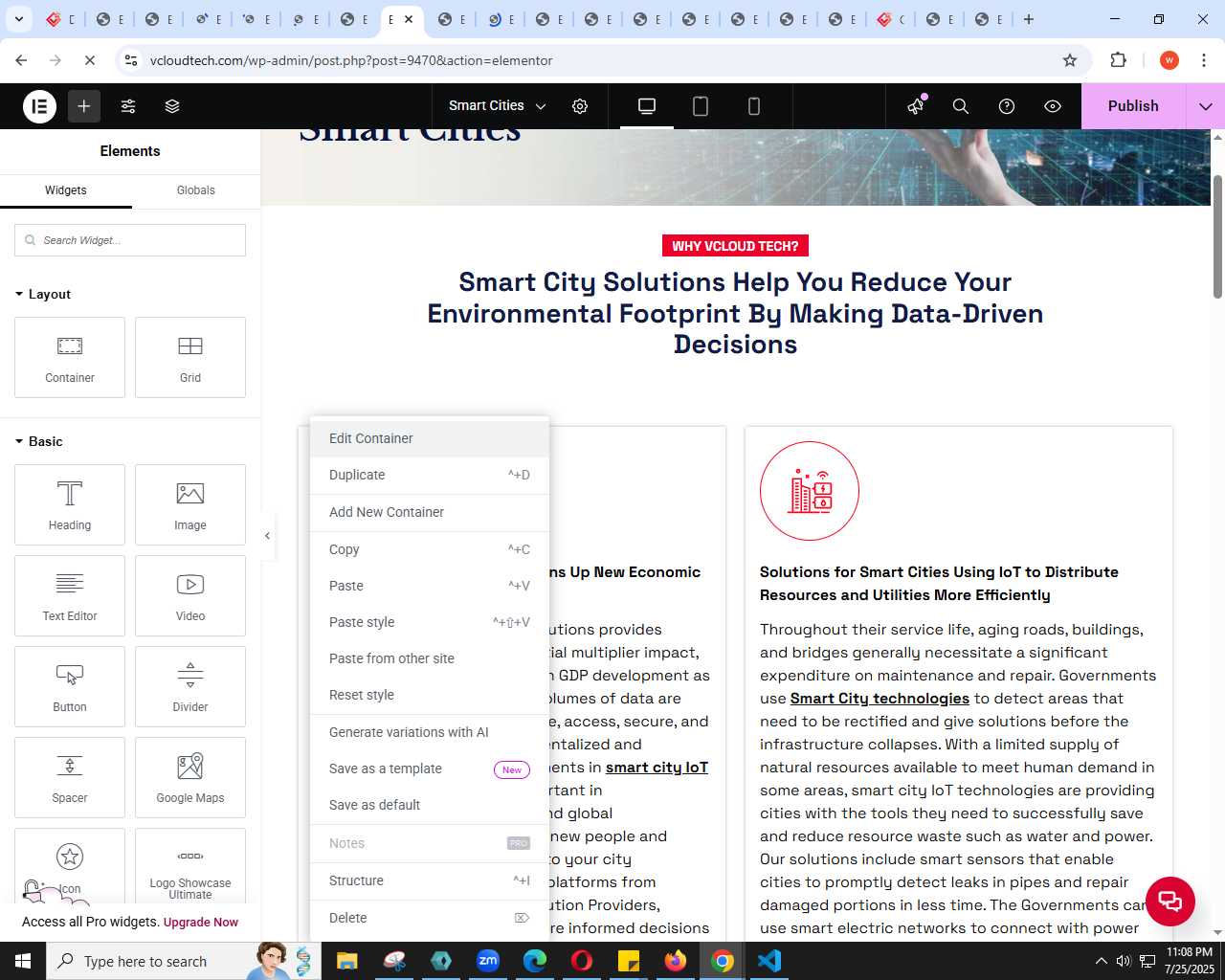1225x980 pixels.
Task: Select the Image widget
Action: click(190, 504)
